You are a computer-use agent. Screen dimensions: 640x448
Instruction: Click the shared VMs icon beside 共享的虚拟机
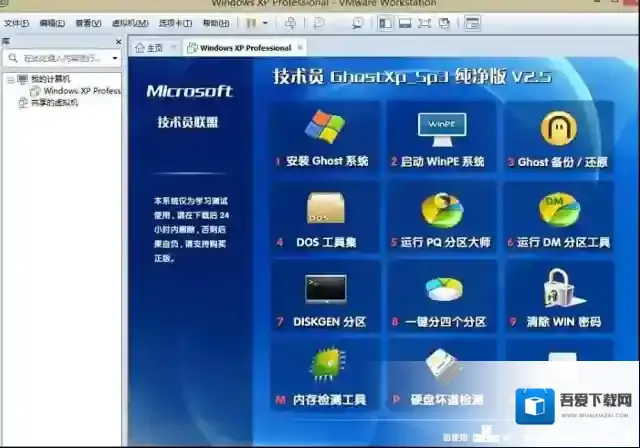[x=23, y=102]
